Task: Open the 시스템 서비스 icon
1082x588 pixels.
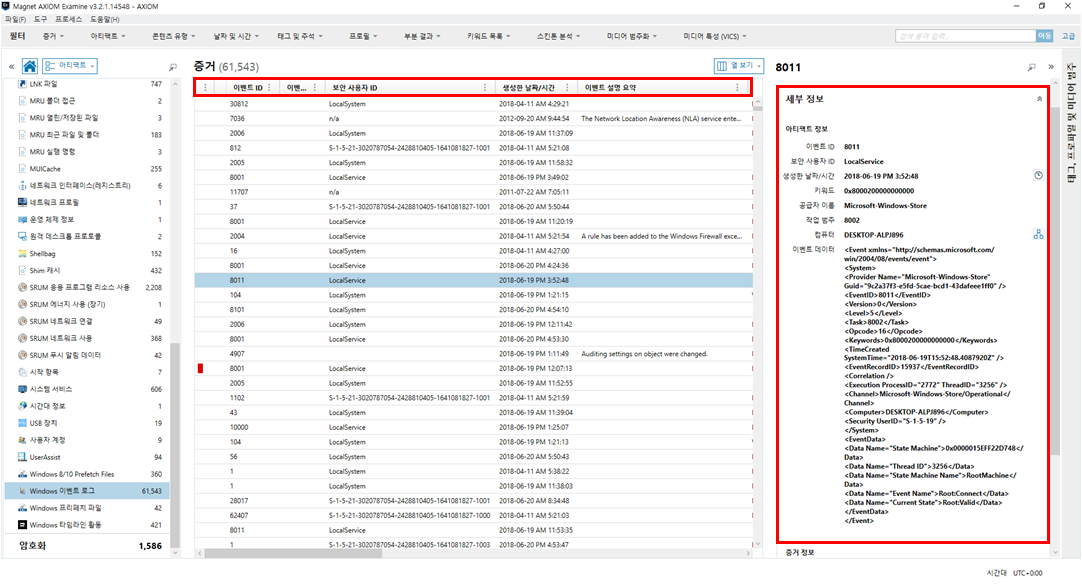Action: click(x=22, y=389)
